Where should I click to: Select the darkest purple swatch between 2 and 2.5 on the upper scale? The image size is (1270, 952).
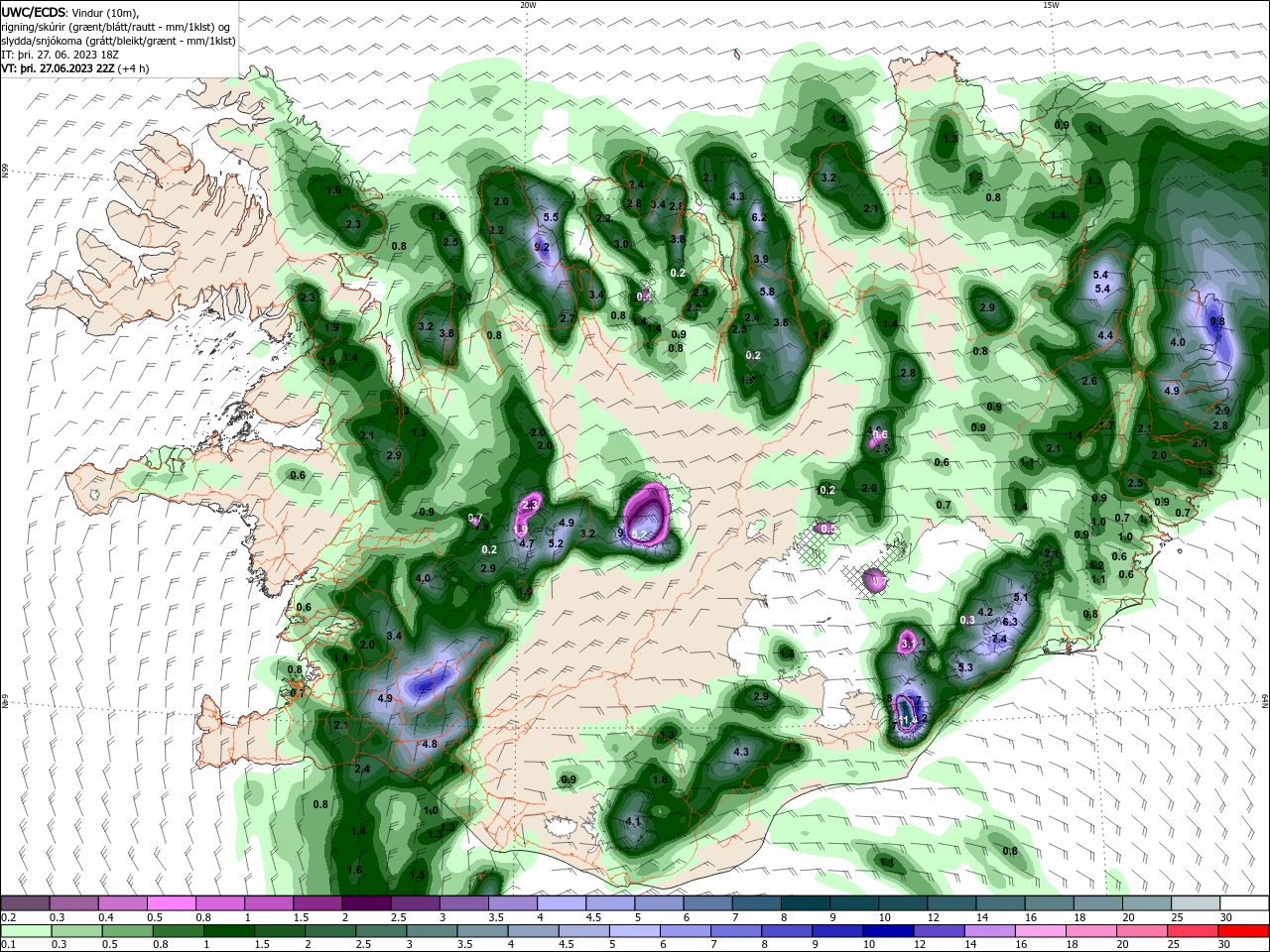(366, 903)
